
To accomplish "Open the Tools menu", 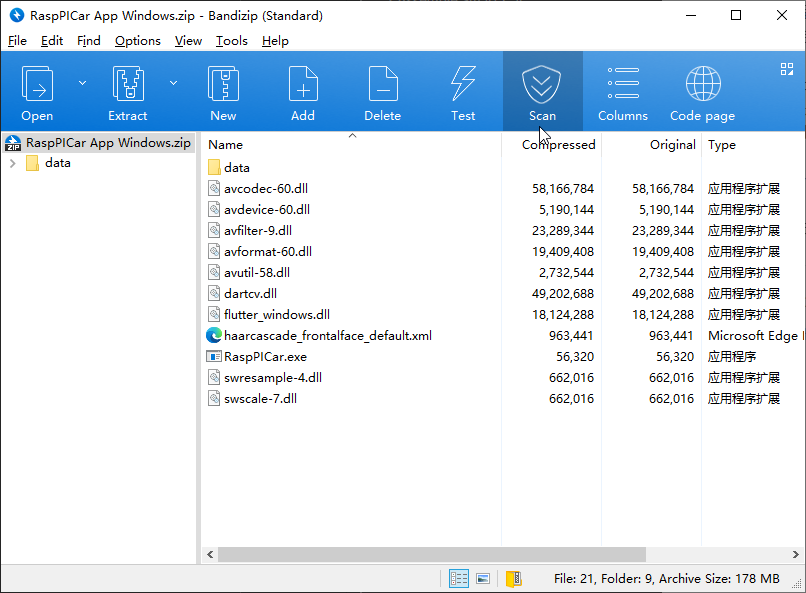I will click(231, 41).
